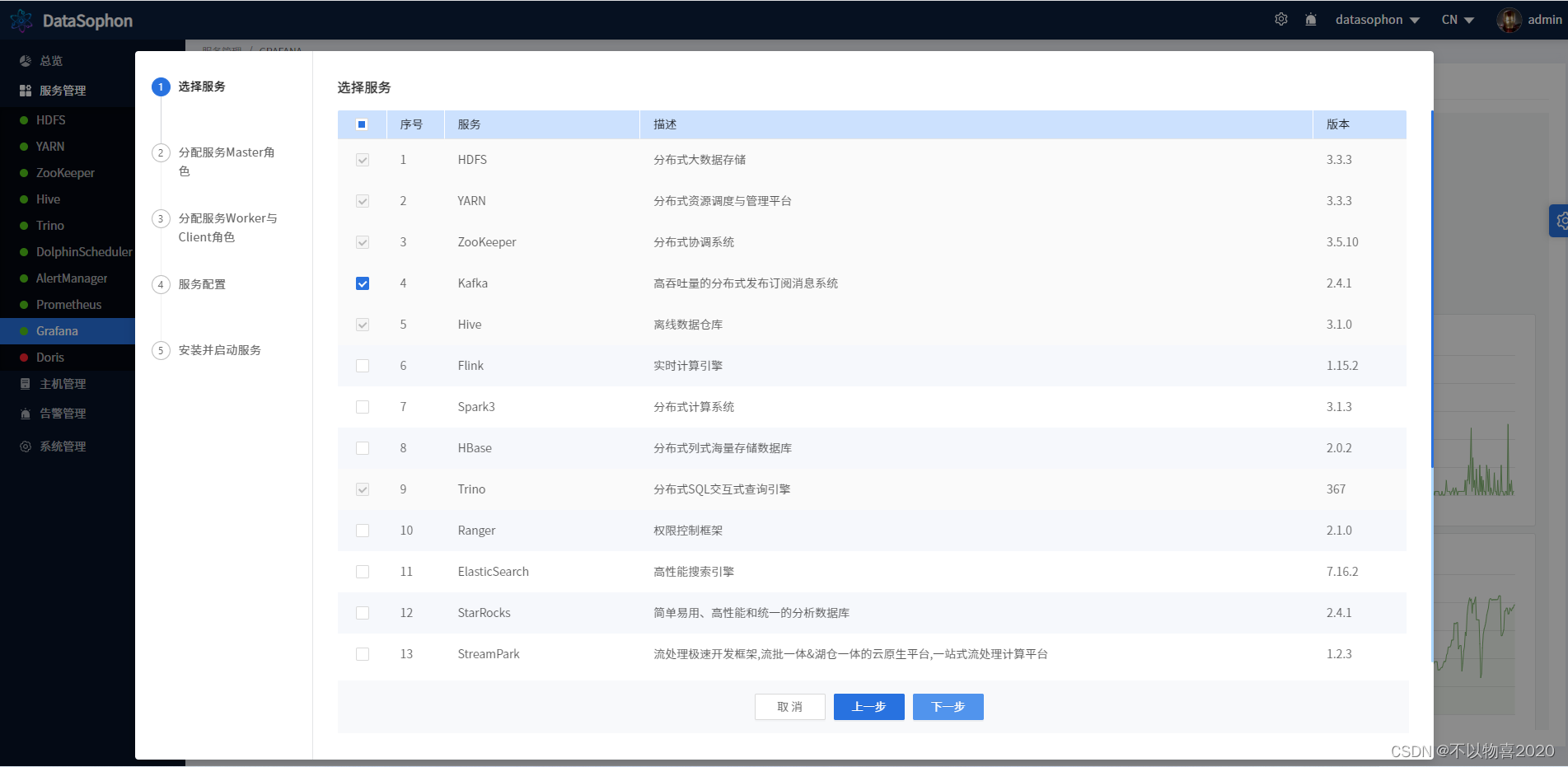
Task: Click step 2 circle in wizard
Action: (x=161, y=152)
